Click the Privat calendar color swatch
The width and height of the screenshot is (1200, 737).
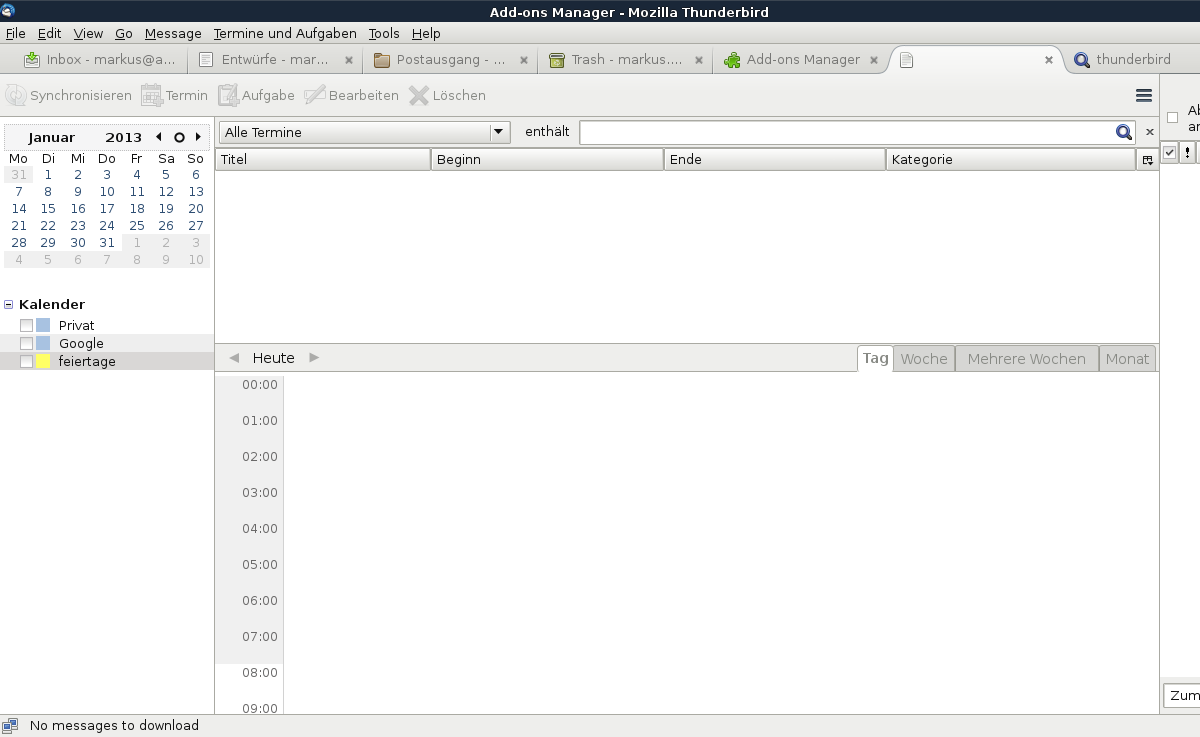tap(43, 325)
